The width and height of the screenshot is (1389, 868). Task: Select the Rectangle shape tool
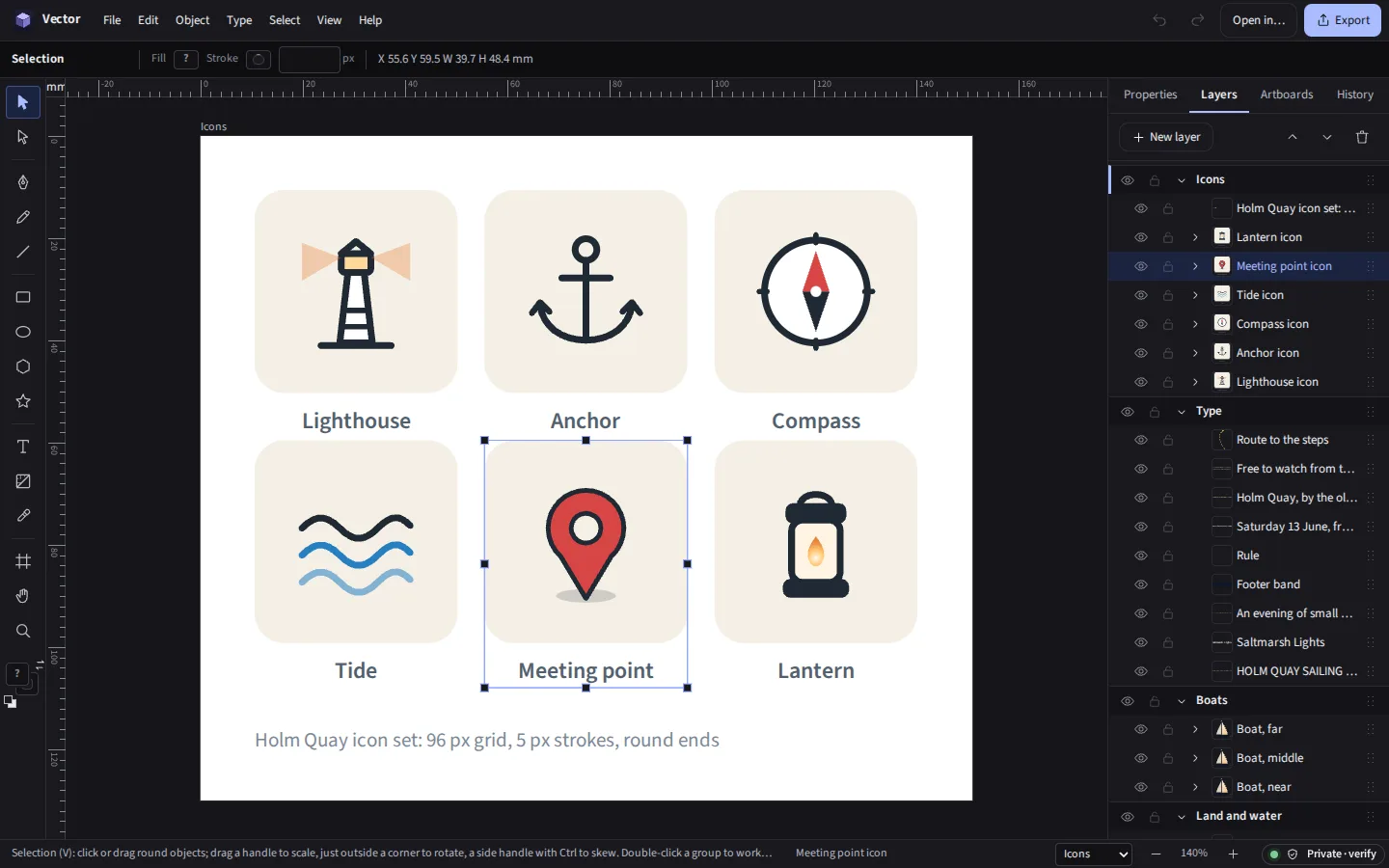(x=23, y=297)
